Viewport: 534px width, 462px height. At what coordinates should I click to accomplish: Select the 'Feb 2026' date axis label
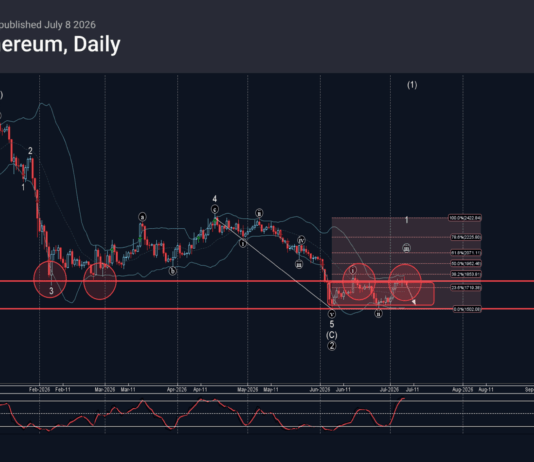40,389
